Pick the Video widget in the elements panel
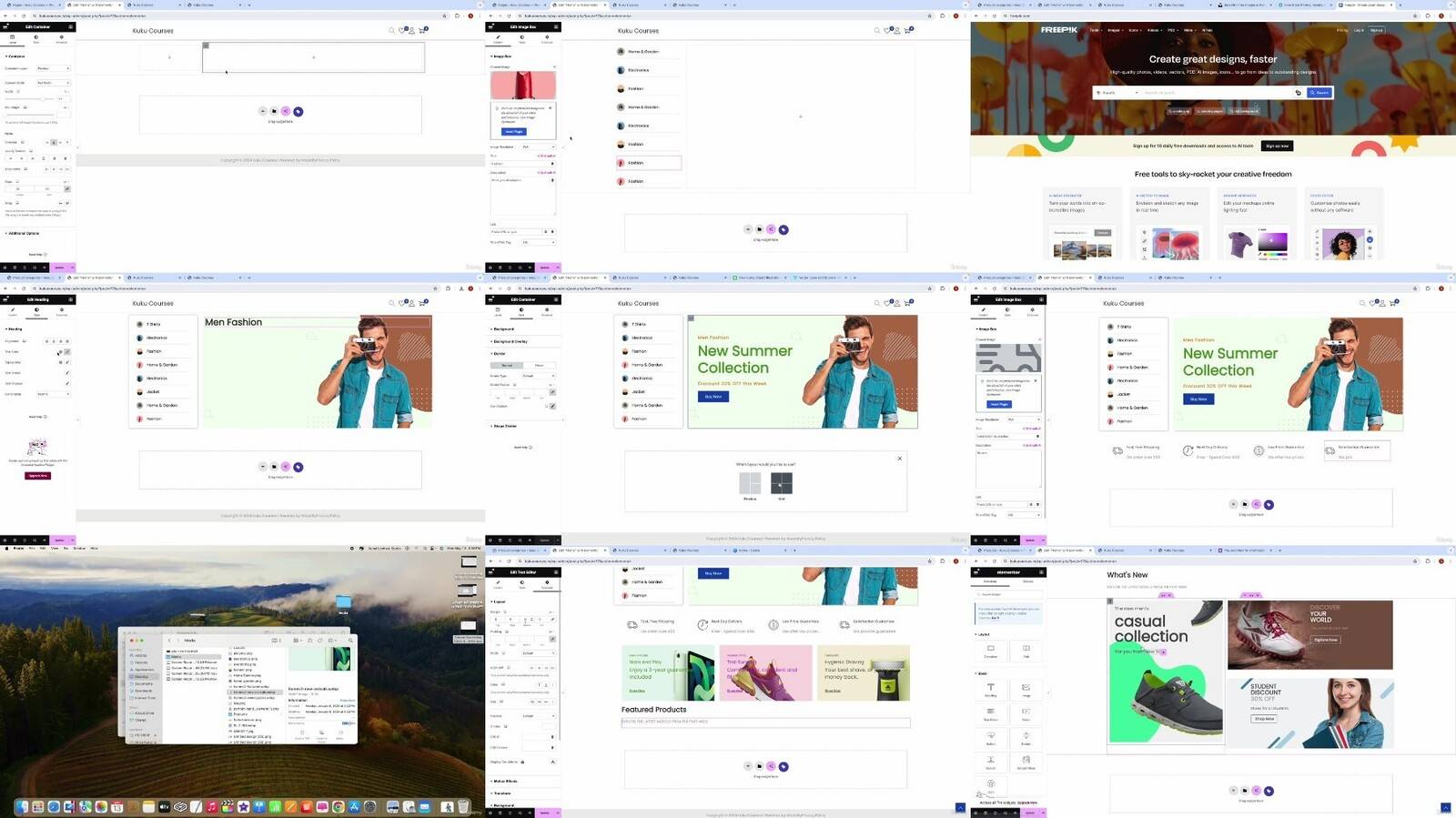Image resolution: width=1456 pixels, height=818 pixels. coord(1026,713)
